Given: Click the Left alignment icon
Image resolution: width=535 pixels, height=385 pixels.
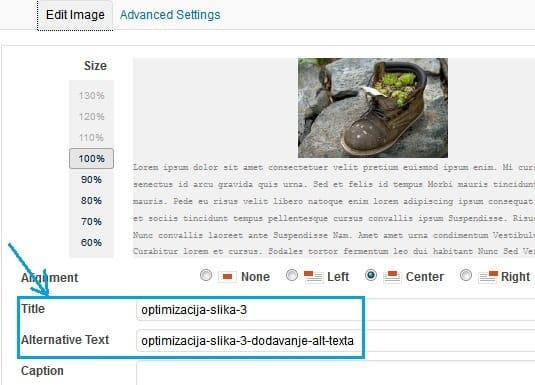Looking at the screenshot, I should click(x=313, y=276).
